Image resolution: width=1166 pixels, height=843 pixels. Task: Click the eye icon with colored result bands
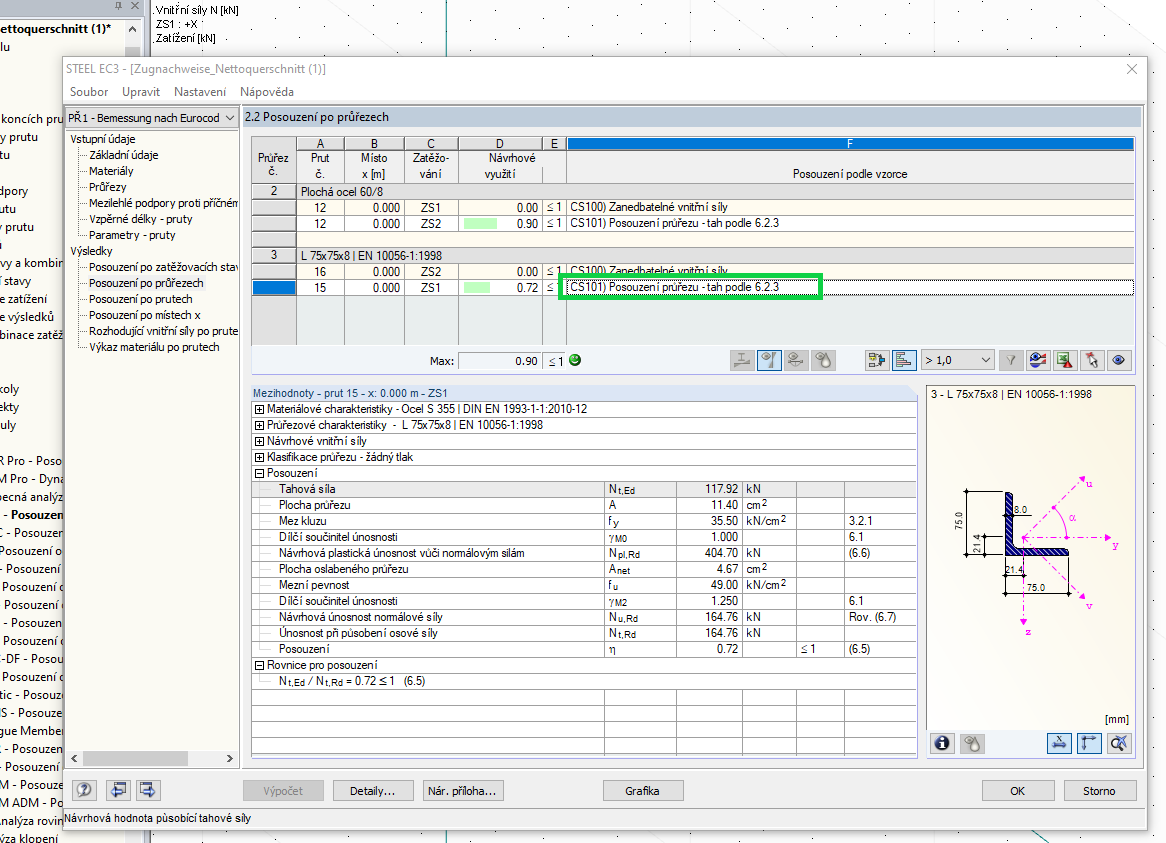click(1038, 361)
